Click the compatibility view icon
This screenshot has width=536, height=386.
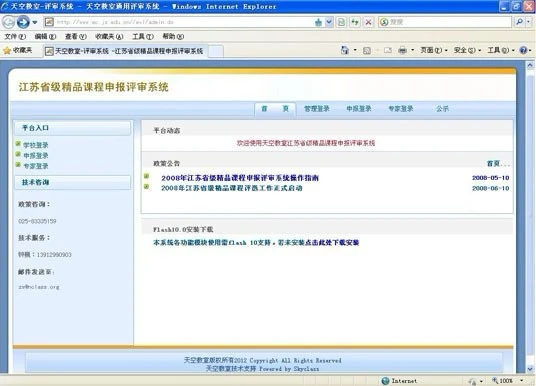341,22
